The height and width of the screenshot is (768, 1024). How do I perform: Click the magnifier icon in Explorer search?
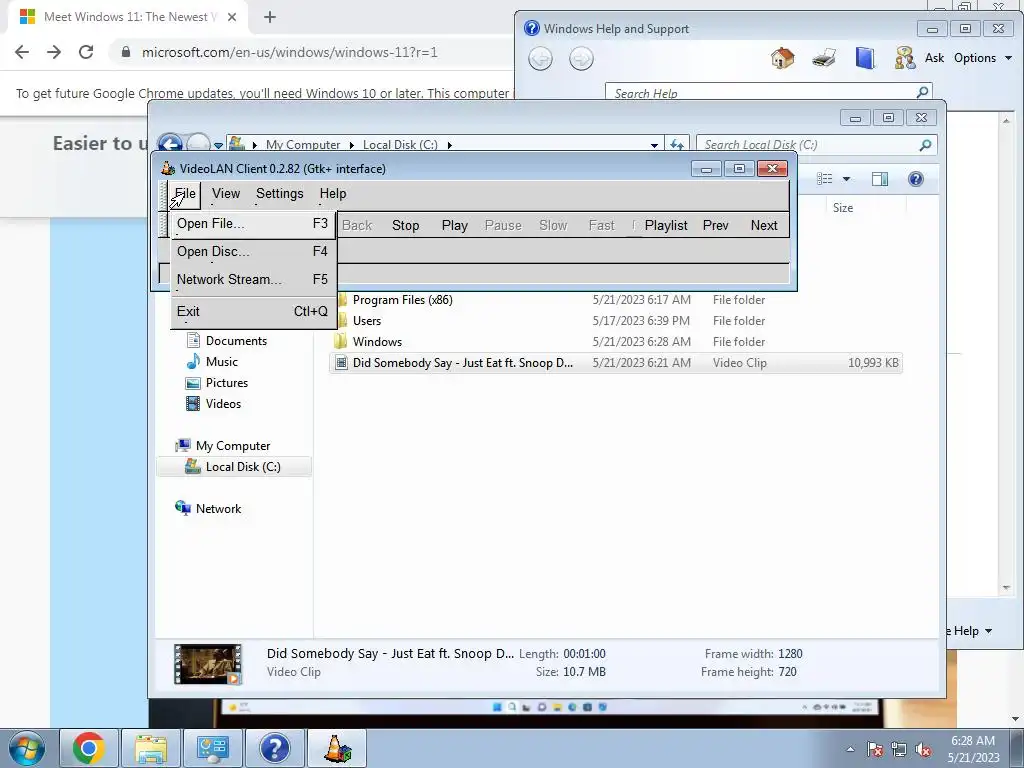tap(925, 145)
